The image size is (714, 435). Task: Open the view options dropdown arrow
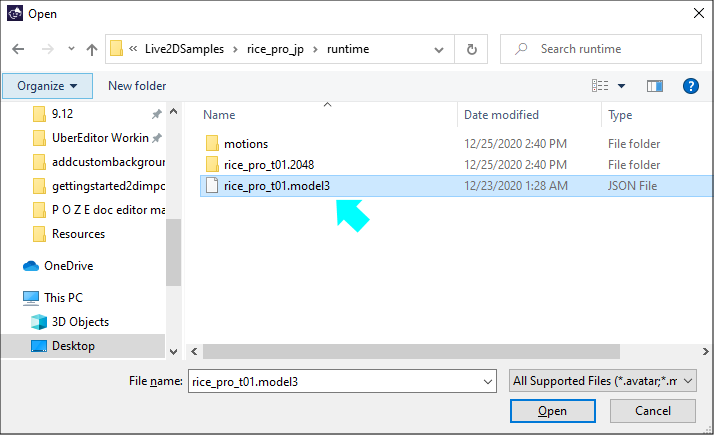[x=621, y=86]
